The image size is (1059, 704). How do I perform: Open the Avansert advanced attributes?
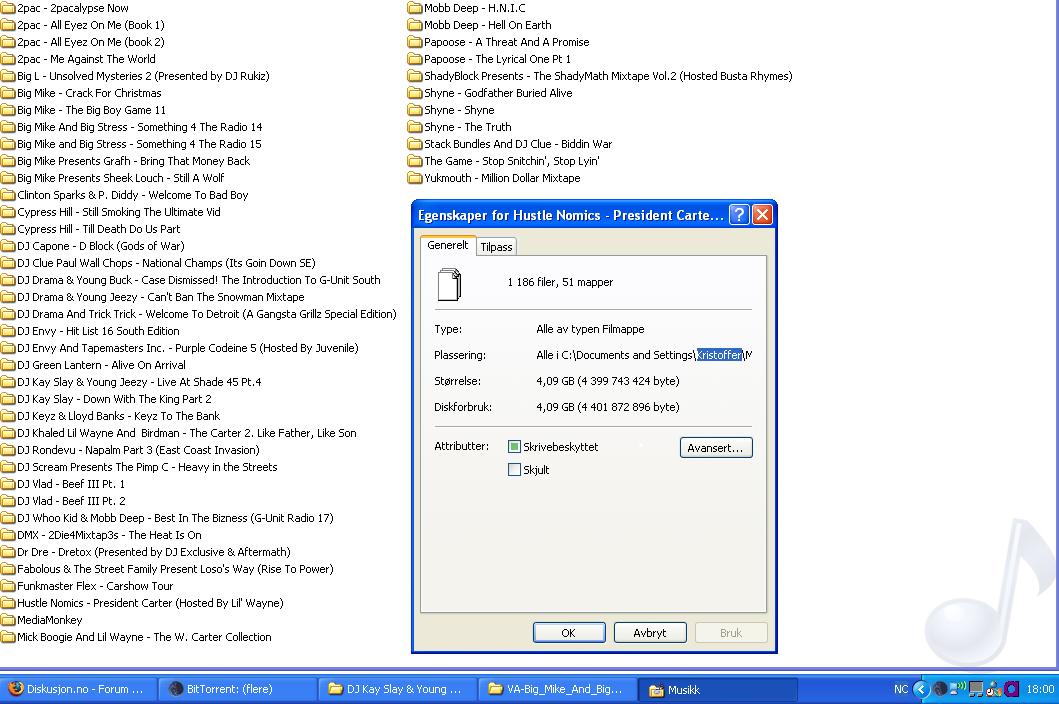pyautogui.click(x=716, y=447)
